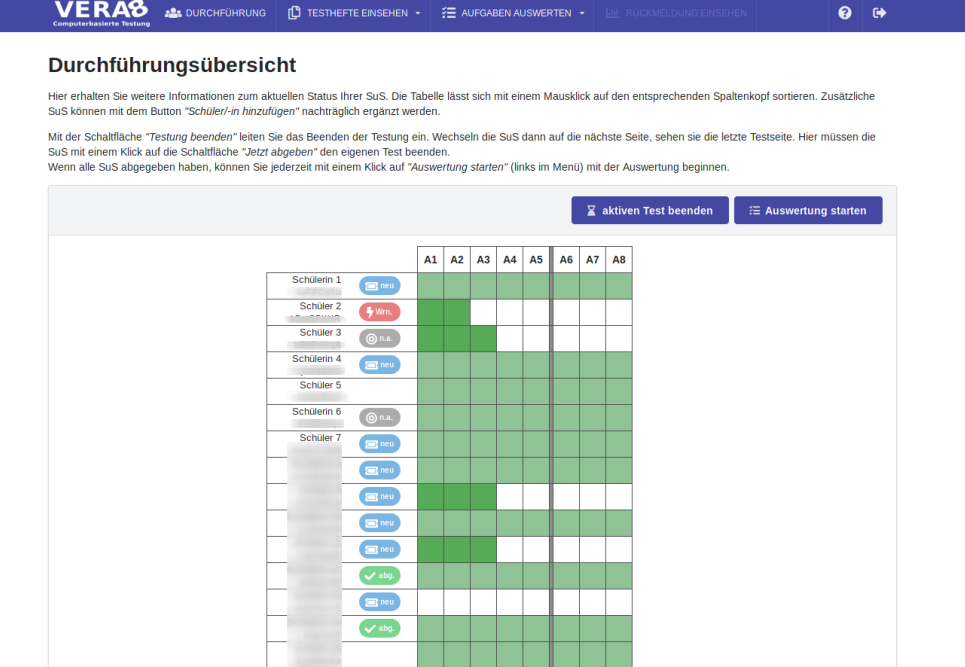Click Schülerin 4 'neu' status badge

[x=379, y=365]
